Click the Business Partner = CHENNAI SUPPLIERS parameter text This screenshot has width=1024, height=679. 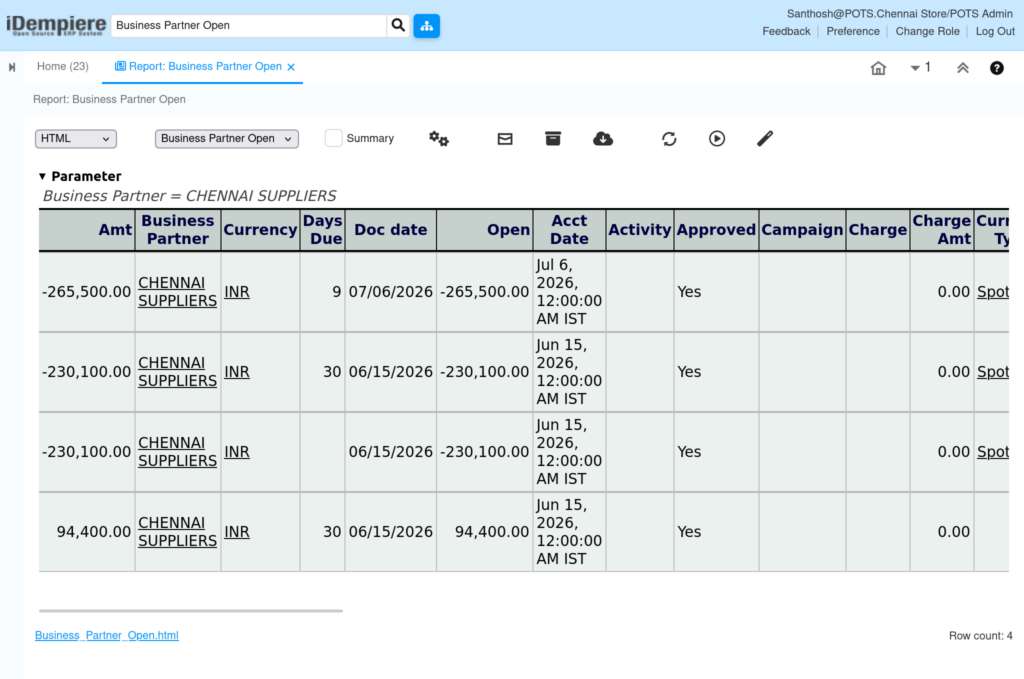(189, 196)
